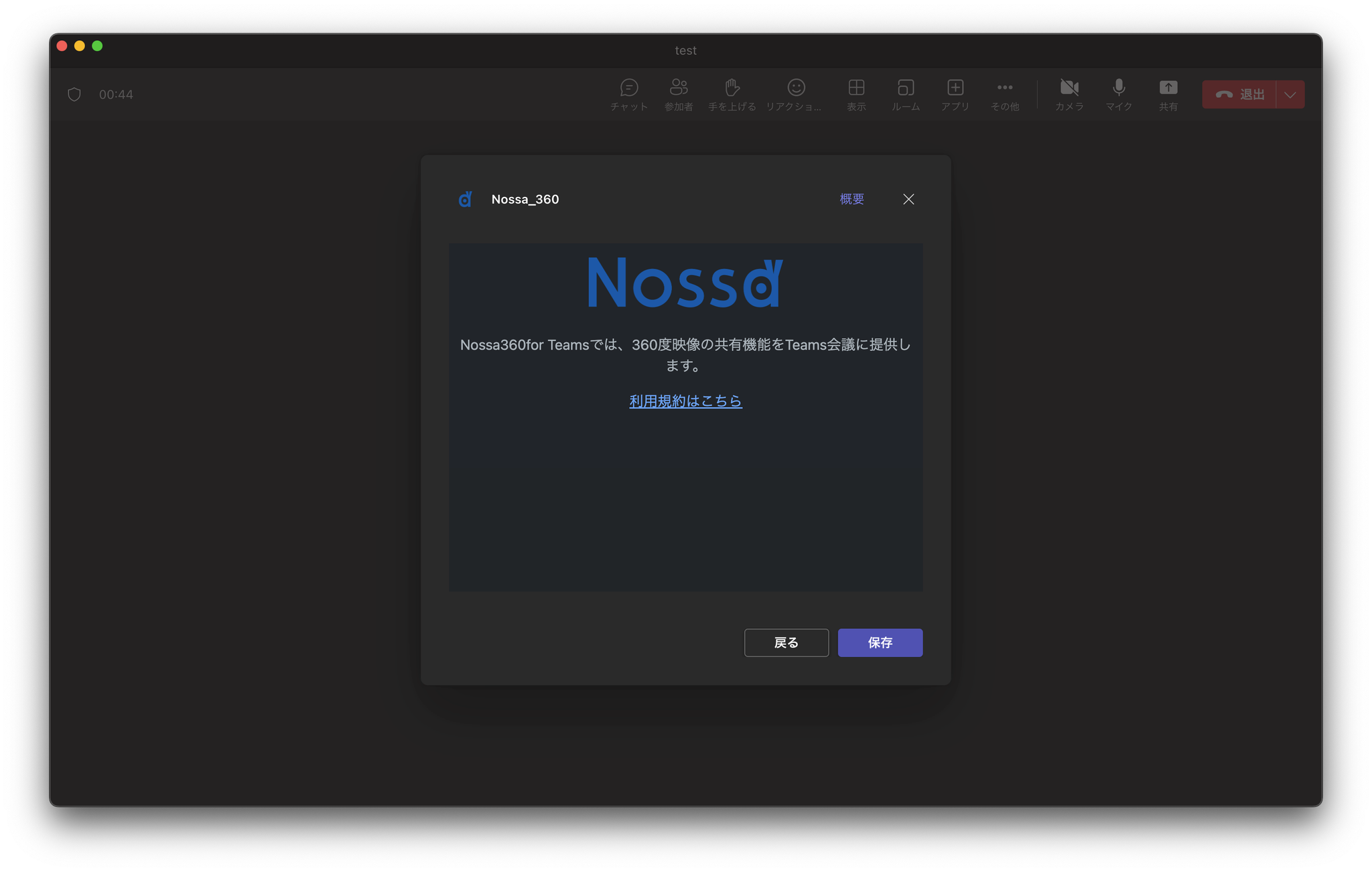The image size is (1372, 872).
Task: Leave the meeting with 退出 button
Action: click(x=1239, y=94)
